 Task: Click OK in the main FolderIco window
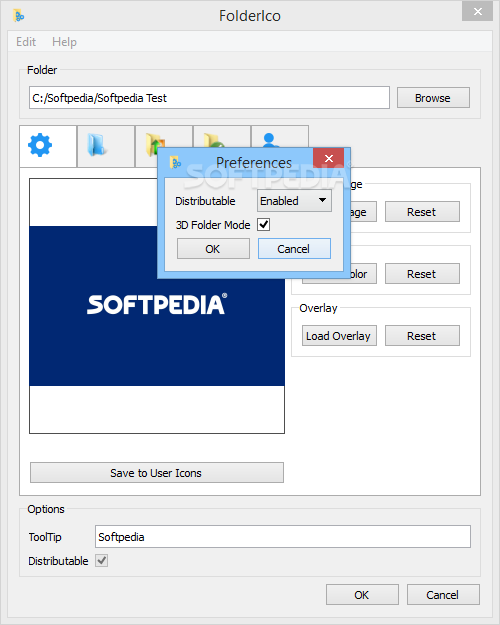[362, 595]
